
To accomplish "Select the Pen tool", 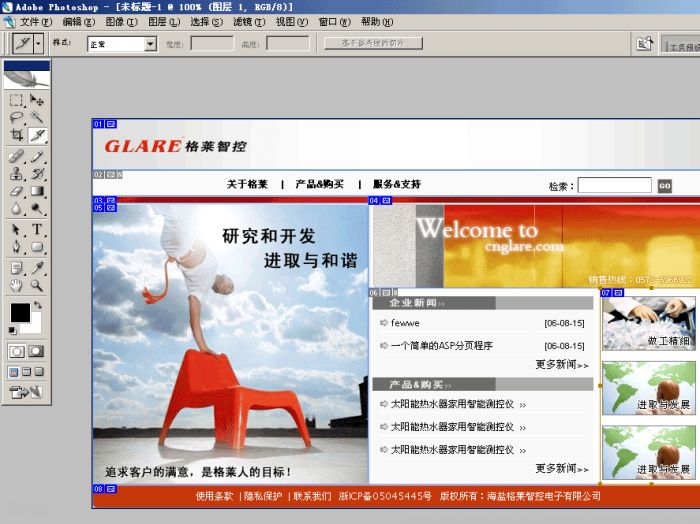I will click(x=17, y=247).
